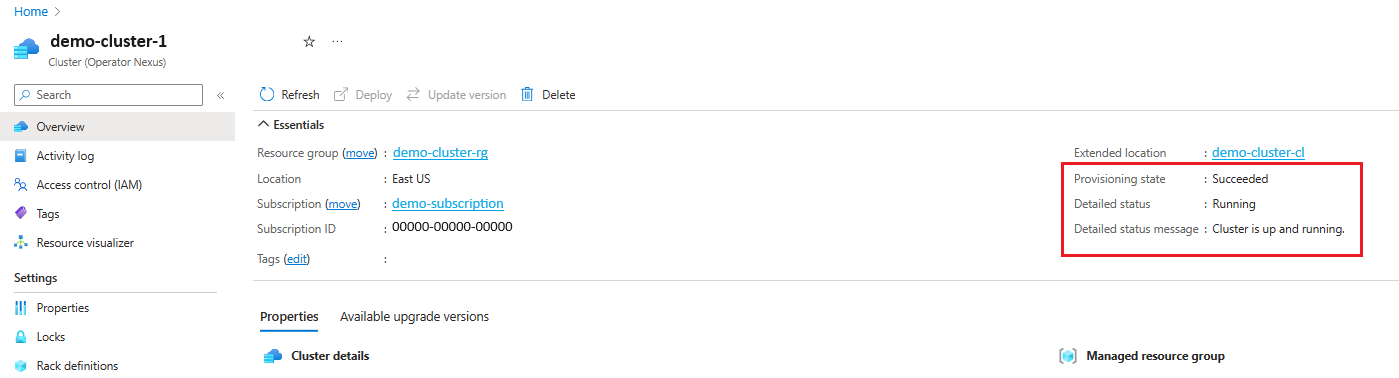1399x378 pixels.
Task: Favorite the cluster with the star icon
Action: pyautogui.click(x=309, y=42)
